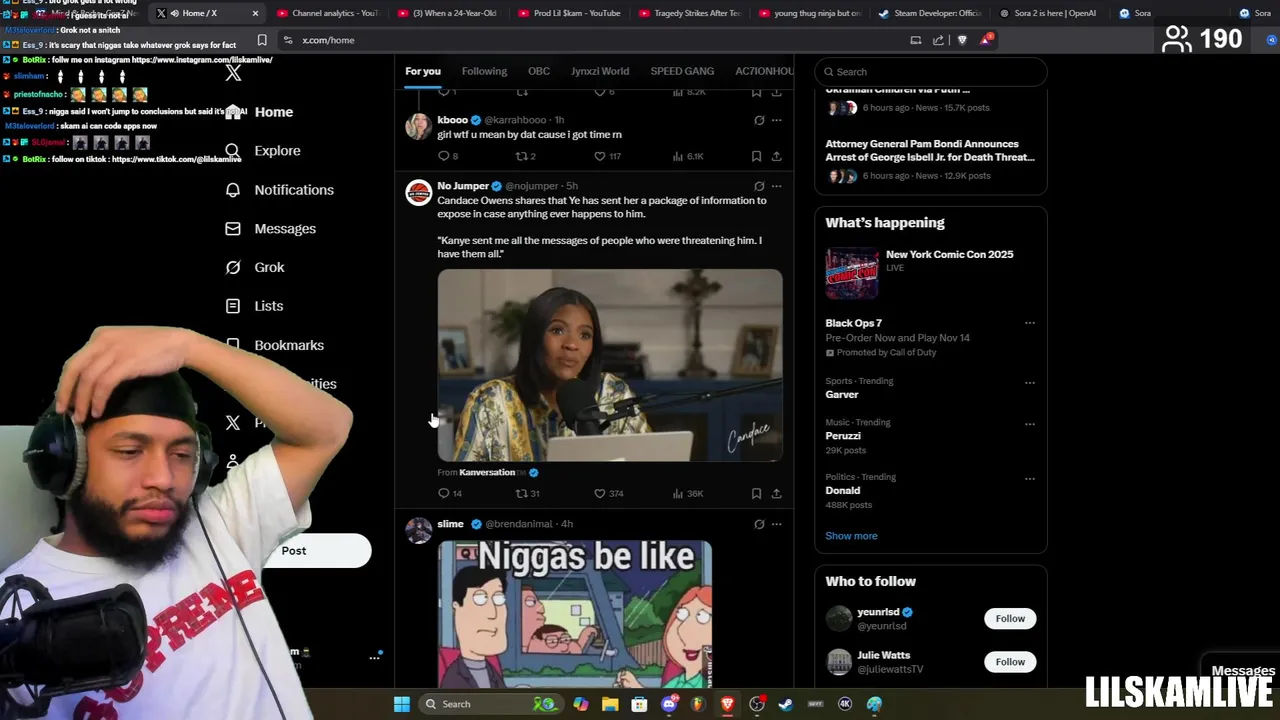Viewport: 1280px width, 720px height.
Task: Play the Candace Owens video
Action: tap(610, 365)
